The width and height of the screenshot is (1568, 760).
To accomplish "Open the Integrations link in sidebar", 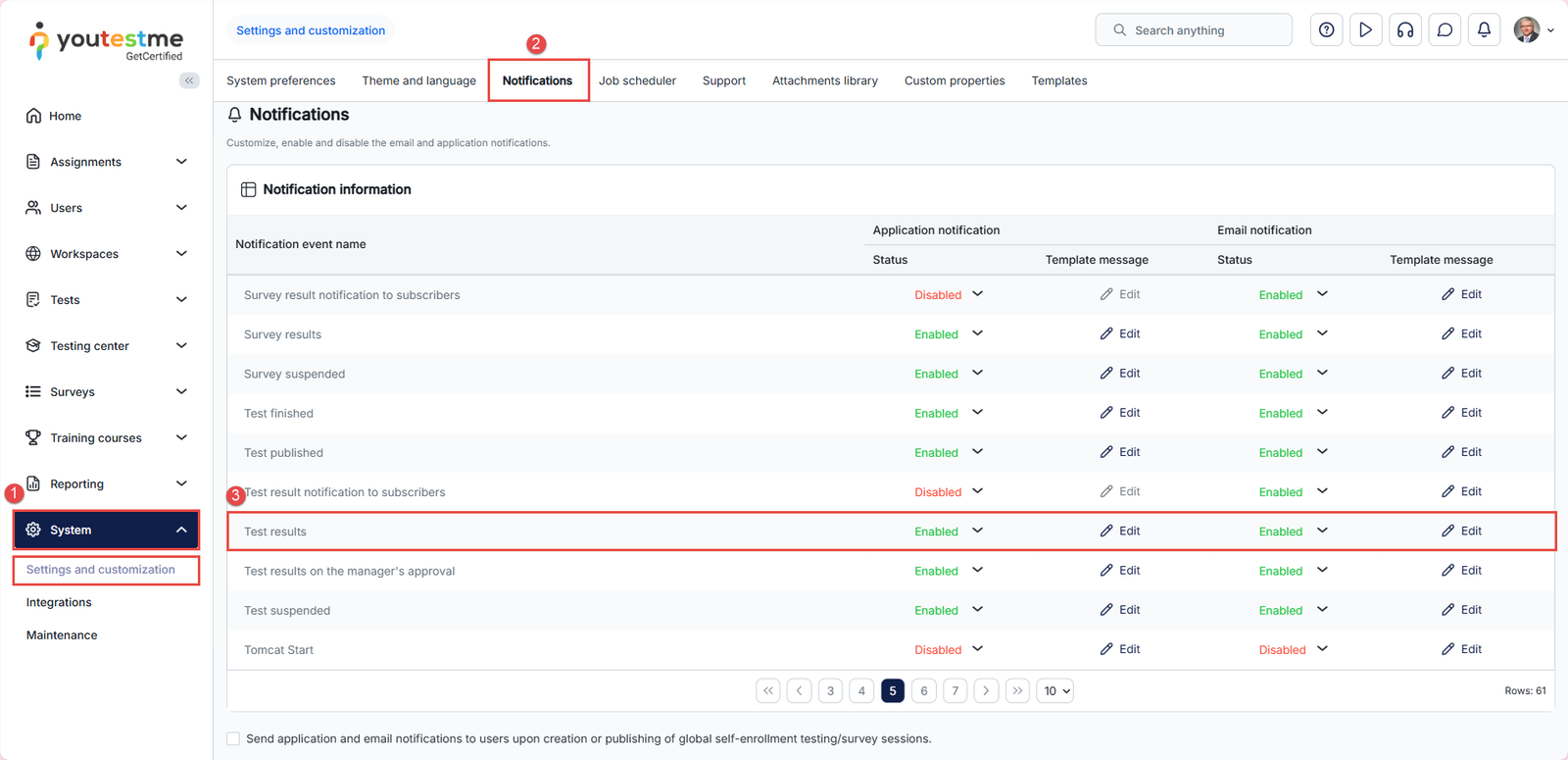I will tap(59, 602).
